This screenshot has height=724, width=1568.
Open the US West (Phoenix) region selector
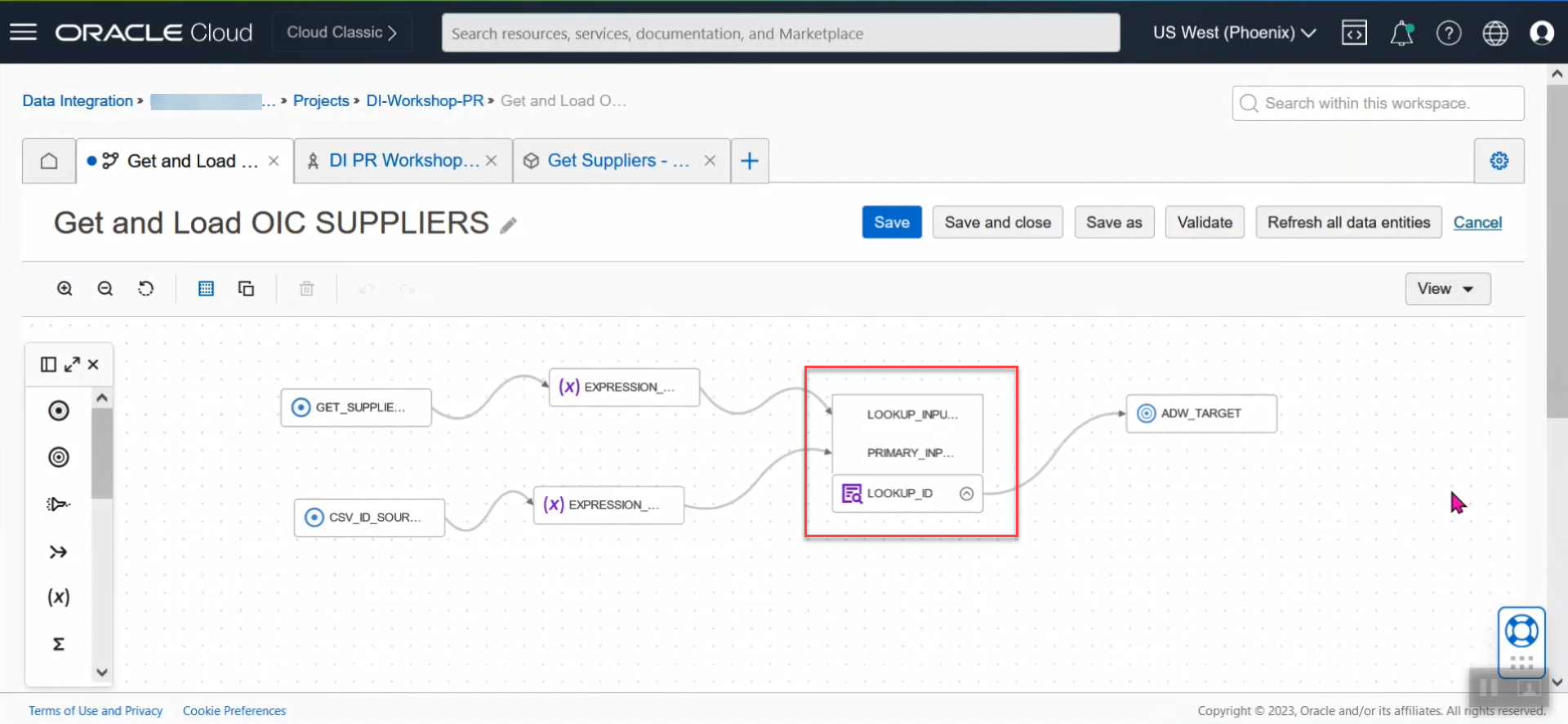[x=1234, y=33]
